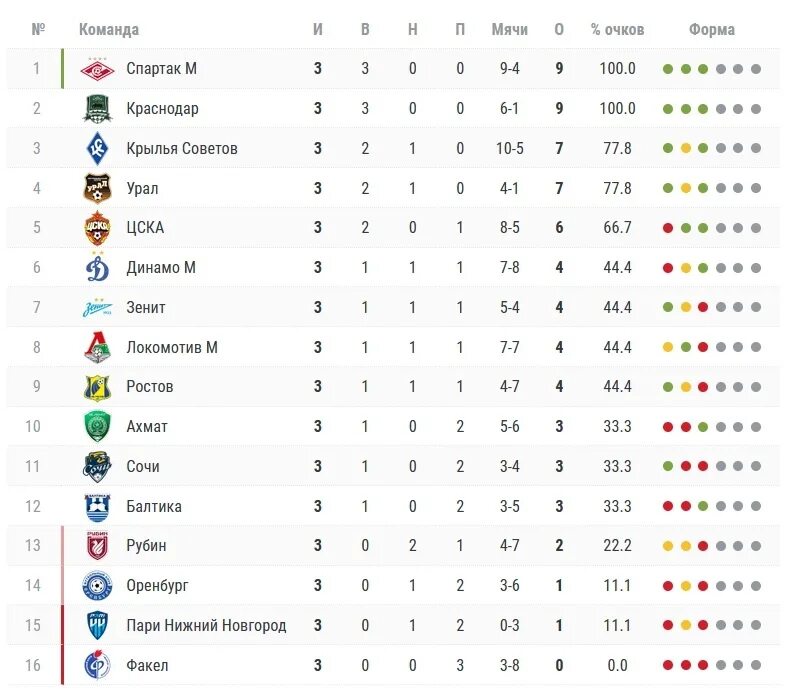This screenshot has height=692, width=791.
Task: Open the Ахмат team link
Action: click(147, 427)
